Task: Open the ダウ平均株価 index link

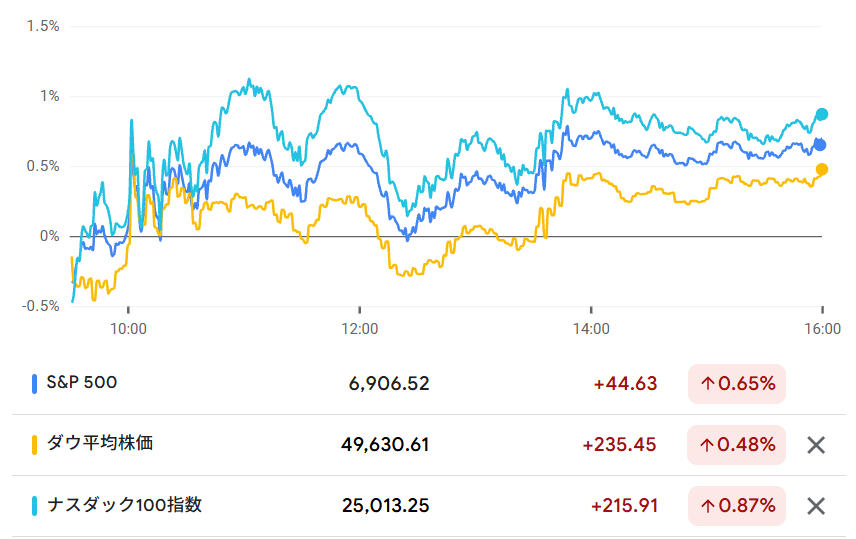Action: coord(100,444)
